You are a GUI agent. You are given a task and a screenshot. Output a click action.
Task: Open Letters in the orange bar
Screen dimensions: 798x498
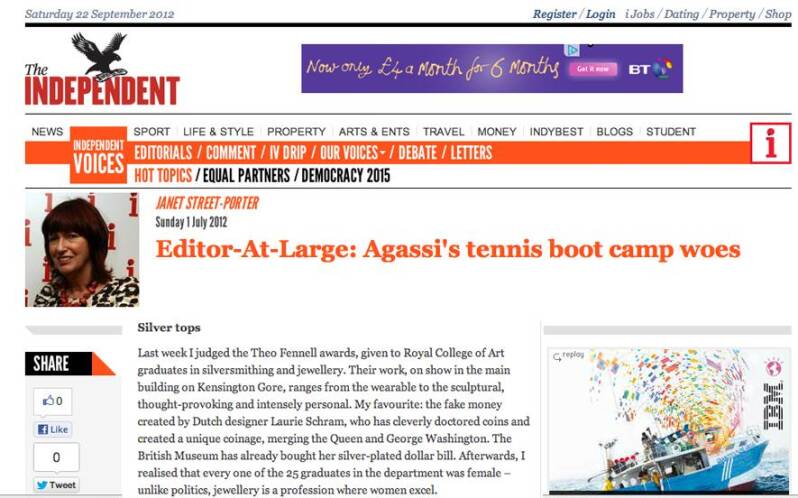(471, 153)
